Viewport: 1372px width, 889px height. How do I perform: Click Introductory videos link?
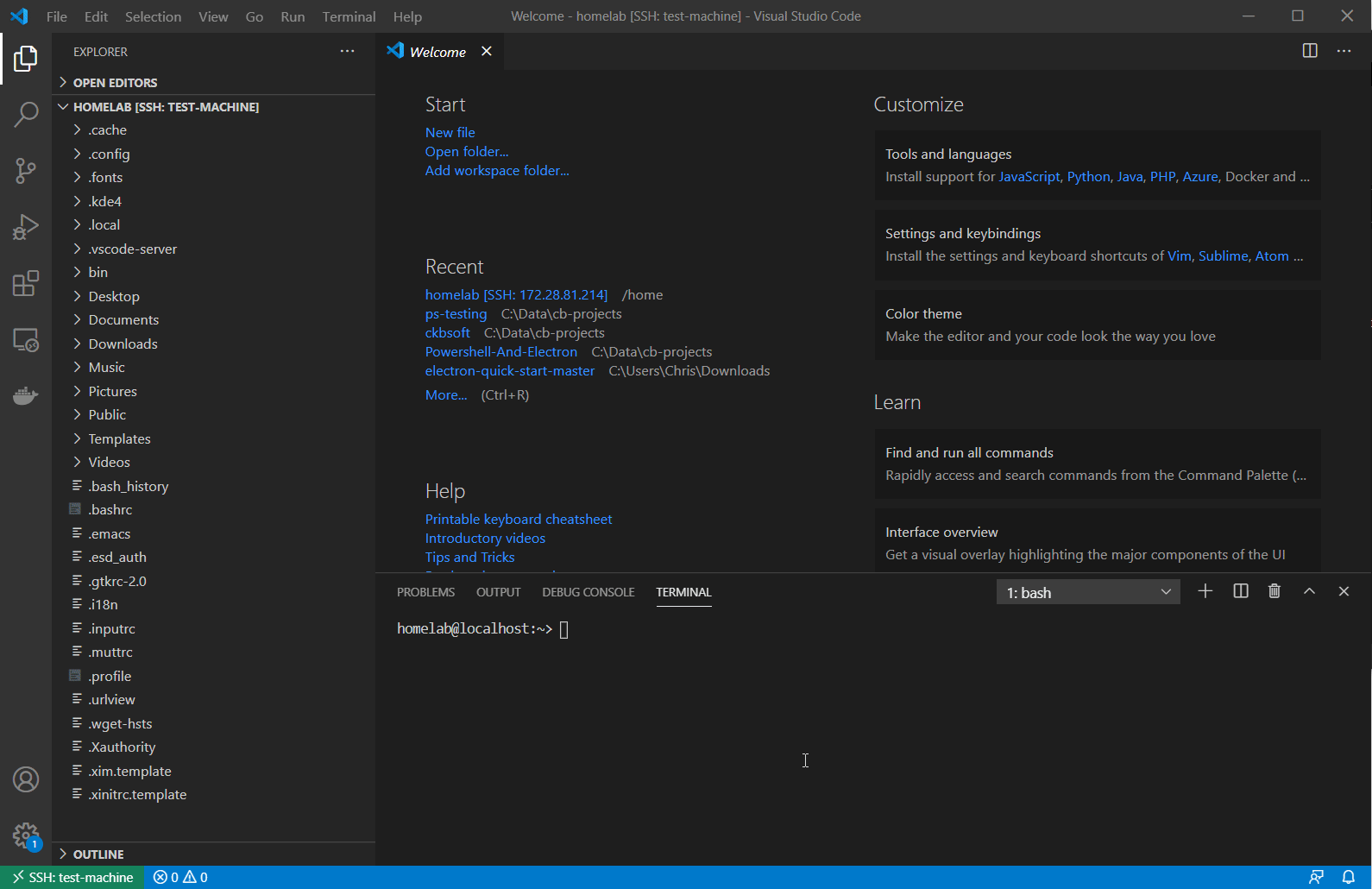coord(485,538)
